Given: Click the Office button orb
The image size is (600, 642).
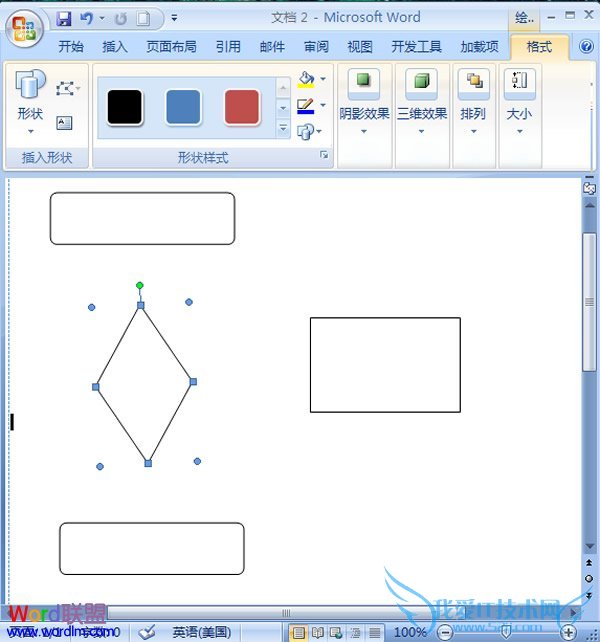Looking at the screenshot, I should click(x=25, y=29).
